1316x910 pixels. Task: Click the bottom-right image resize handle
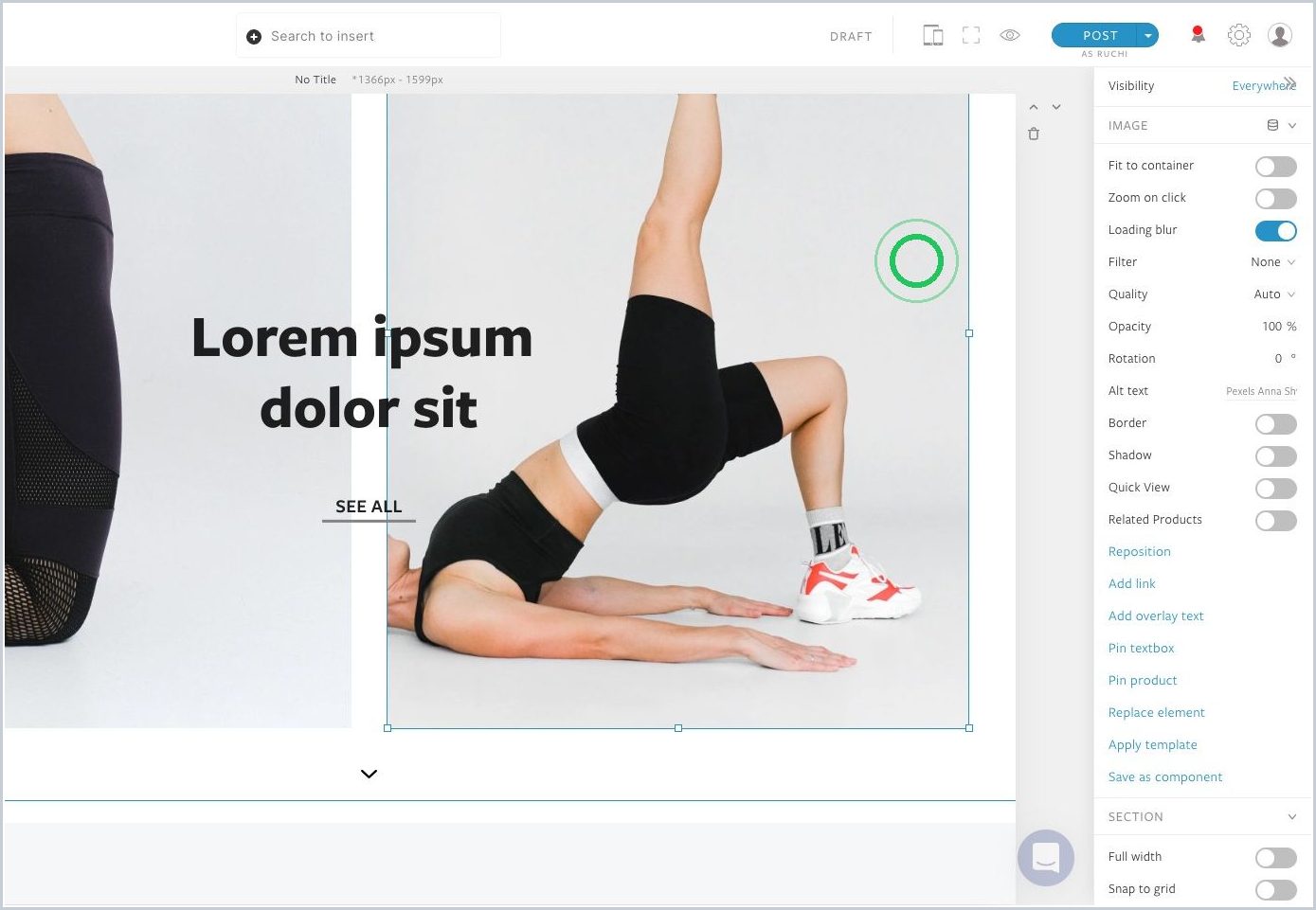point(969,728)
